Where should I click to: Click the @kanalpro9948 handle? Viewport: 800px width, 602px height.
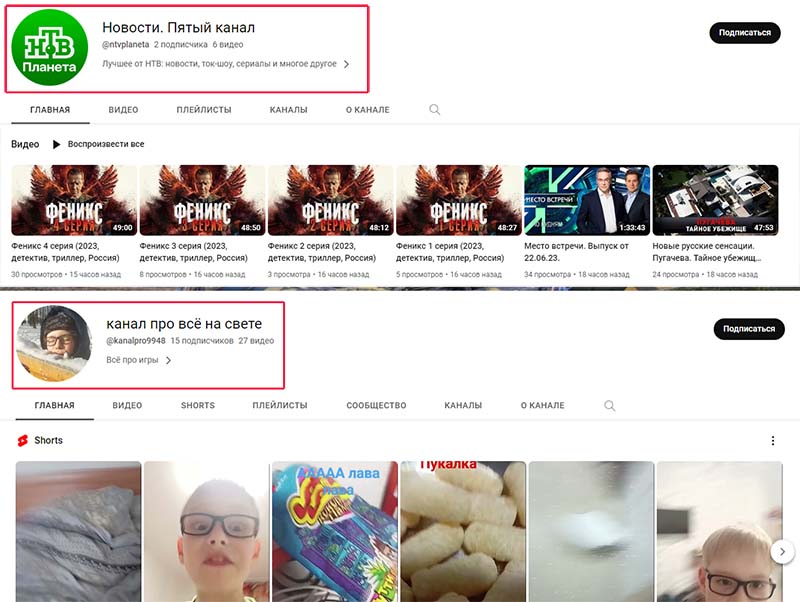[136, 341]
